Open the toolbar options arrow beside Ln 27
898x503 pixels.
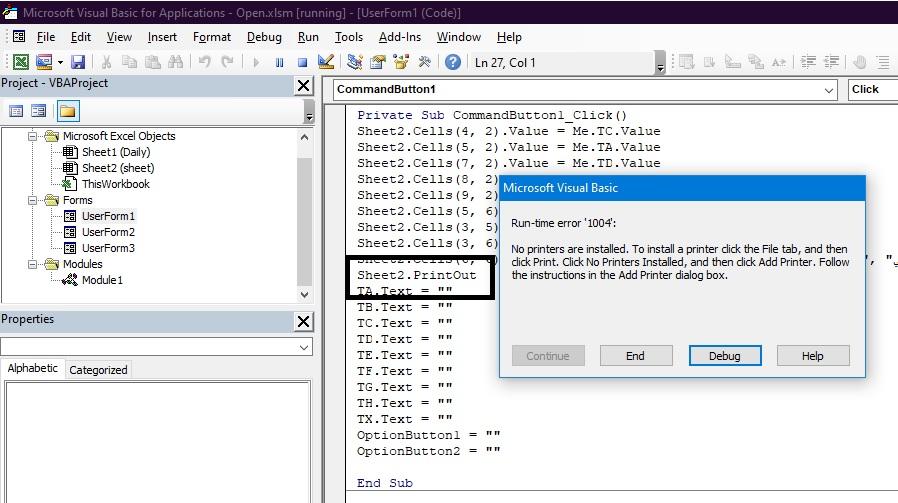[x=660, y=62]
